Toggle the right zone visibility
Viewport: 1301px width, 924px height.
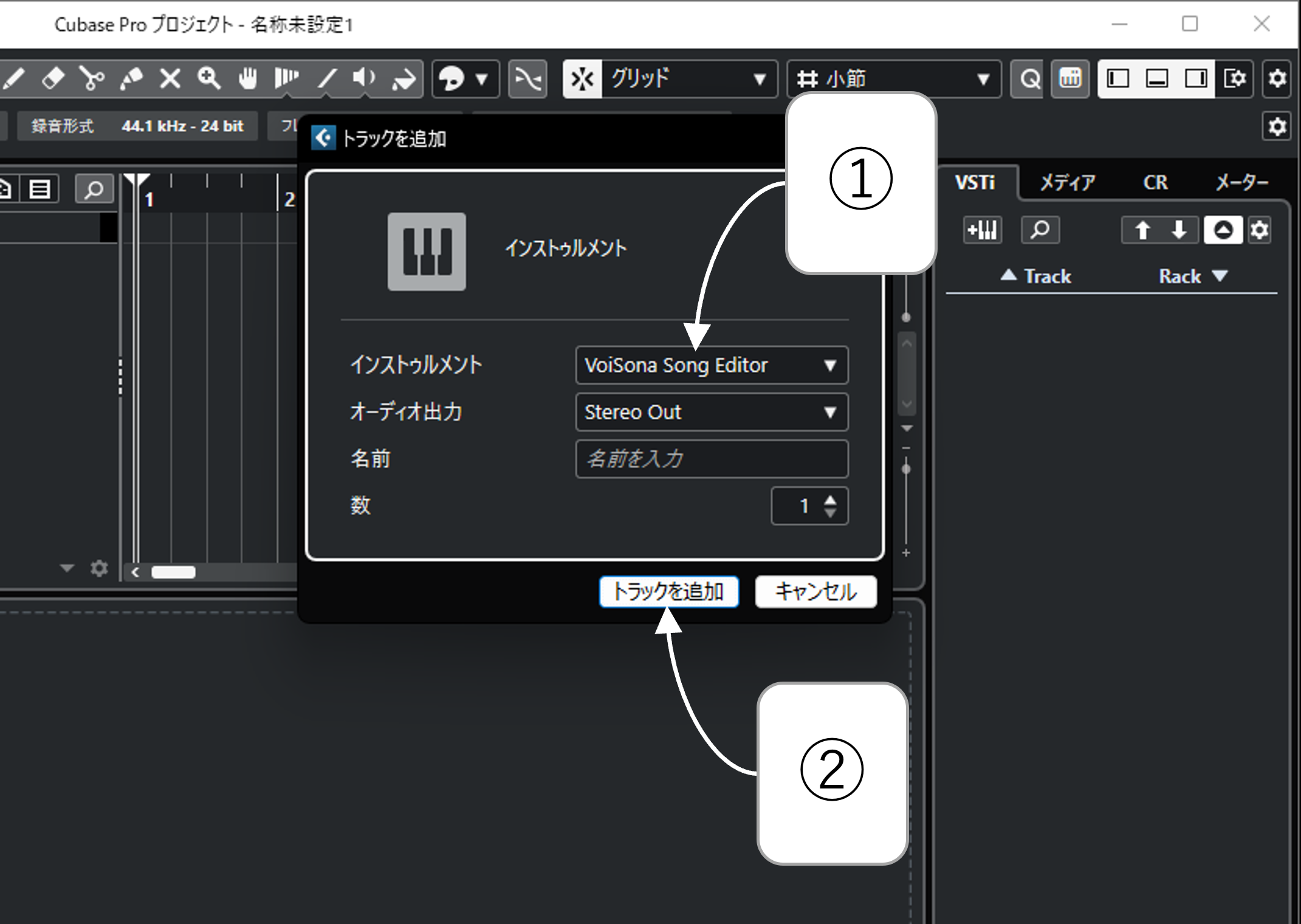point(1196,79)
